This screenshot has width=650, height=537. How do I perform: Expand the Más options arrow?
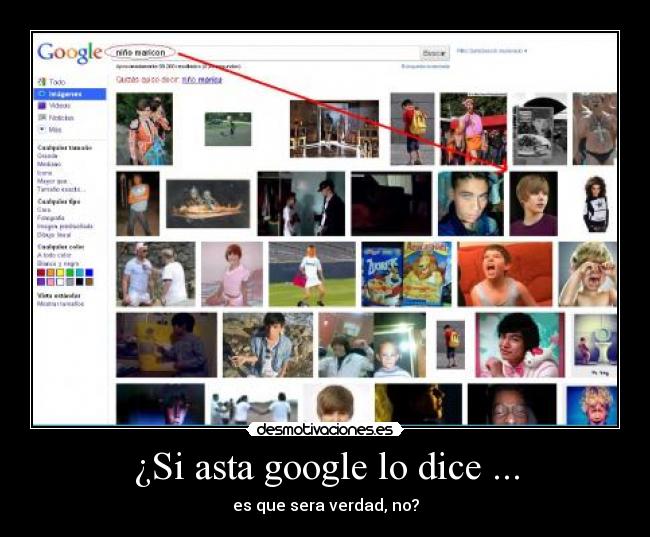[x=41, y=129]
